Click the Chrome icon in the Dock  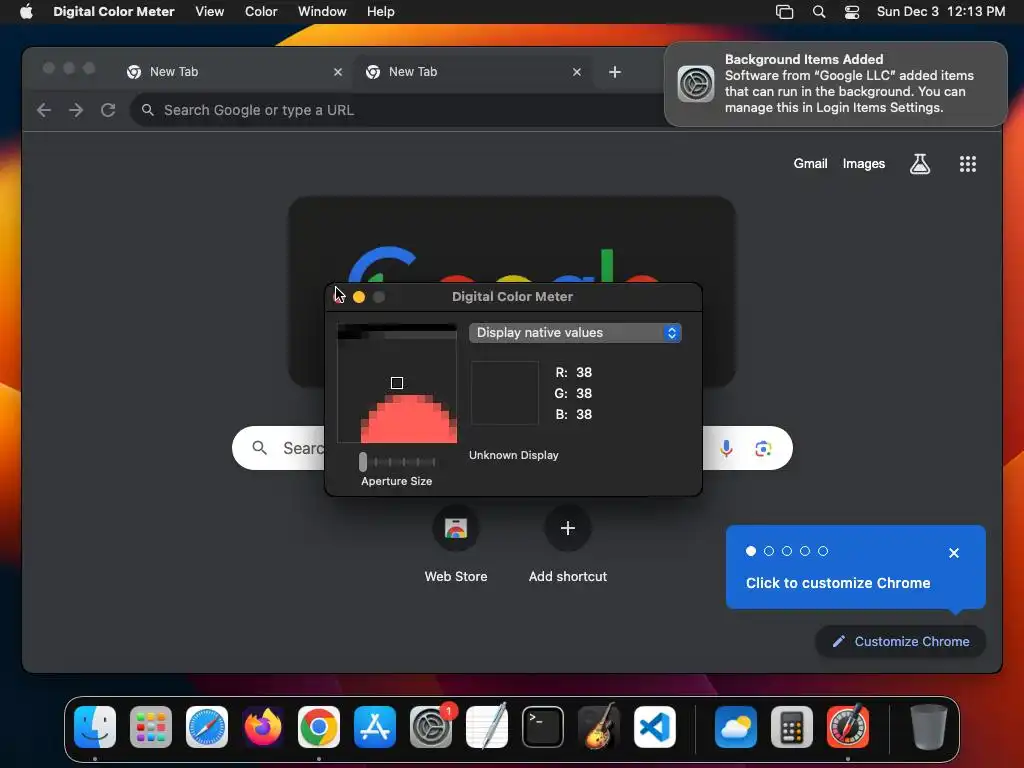[x=319, y=727]
